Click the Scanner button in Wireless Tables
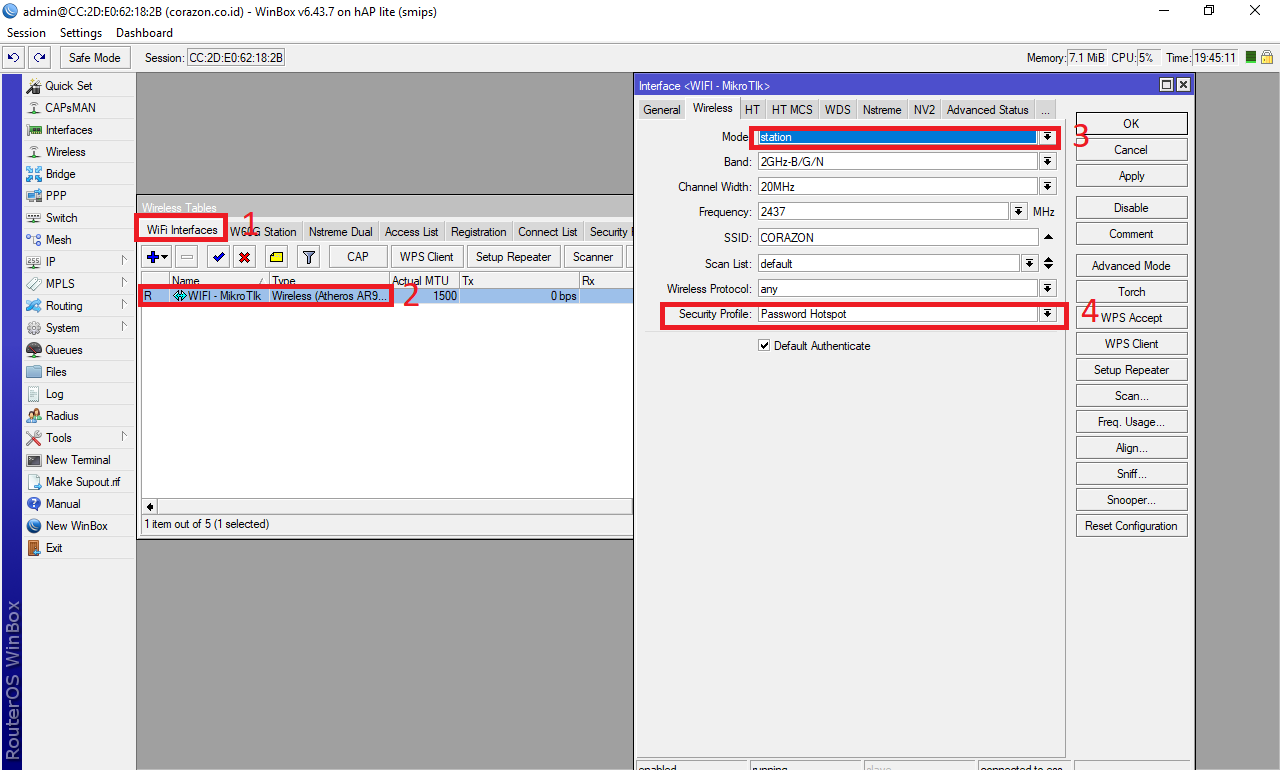Viewport: 1280px width, 770px height. pyautogui.click(x=593, y=257)
